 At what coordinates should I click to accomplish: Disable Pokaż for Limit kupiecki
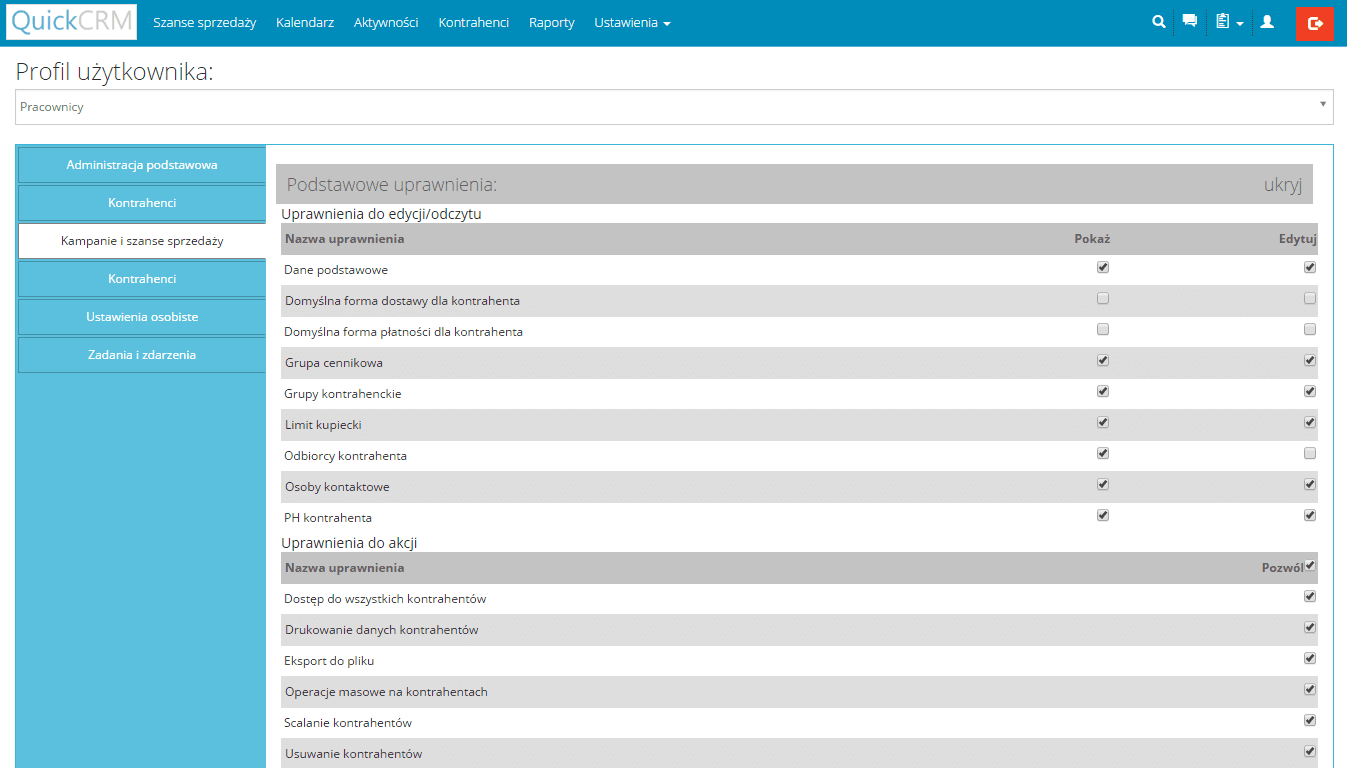[1103, 423]
